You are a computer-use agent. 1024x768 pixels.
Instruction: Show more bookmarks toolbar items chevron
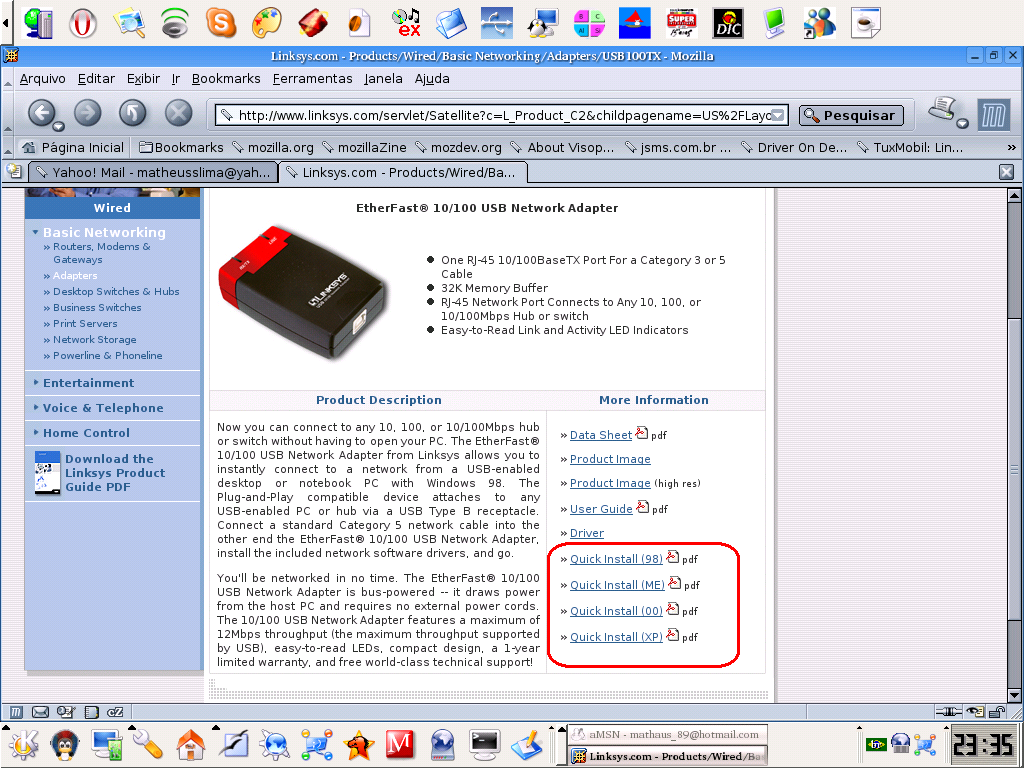pyautogui.click(x=1012, y=148)
